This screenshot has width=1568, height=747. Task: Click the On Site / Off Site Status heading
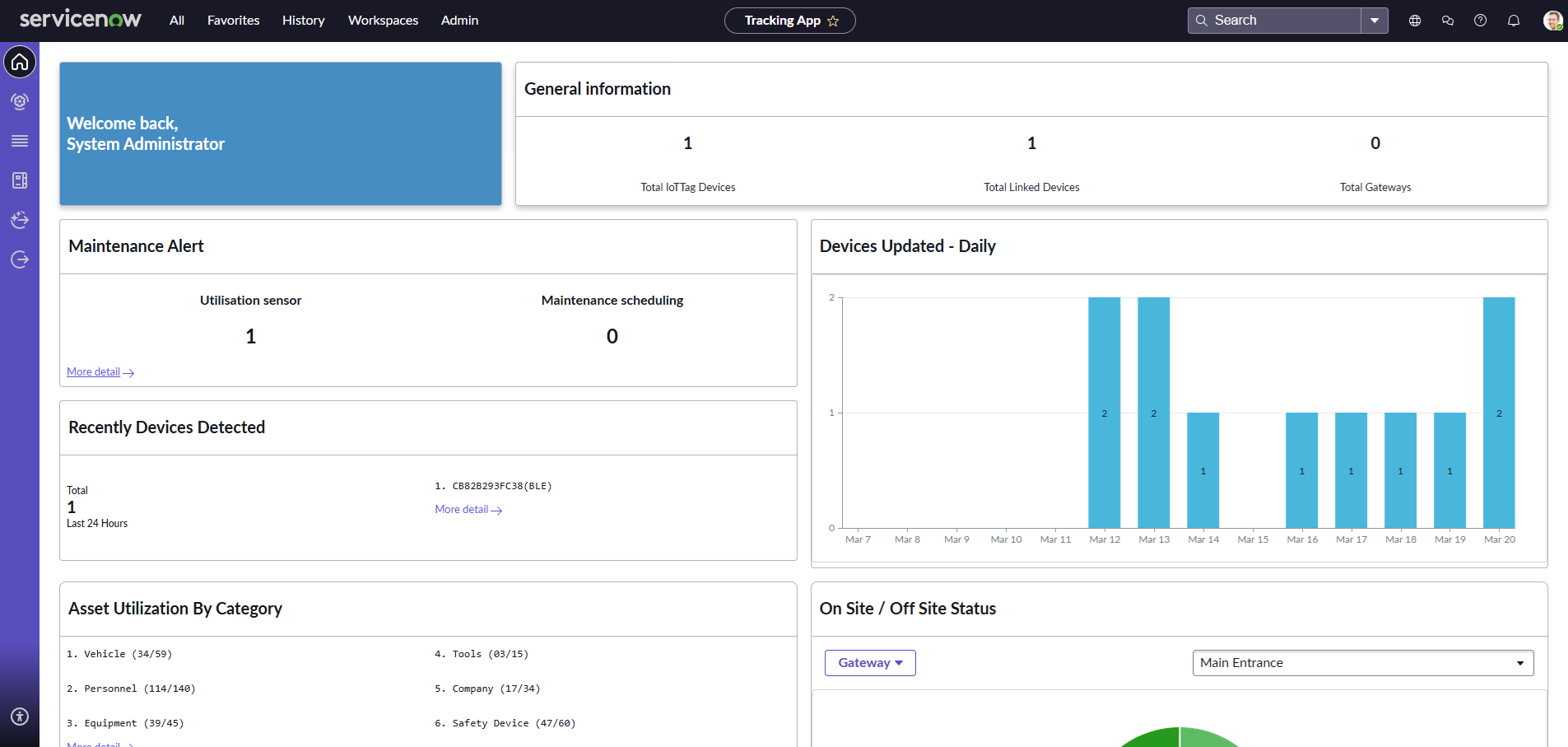pos(908,609)
